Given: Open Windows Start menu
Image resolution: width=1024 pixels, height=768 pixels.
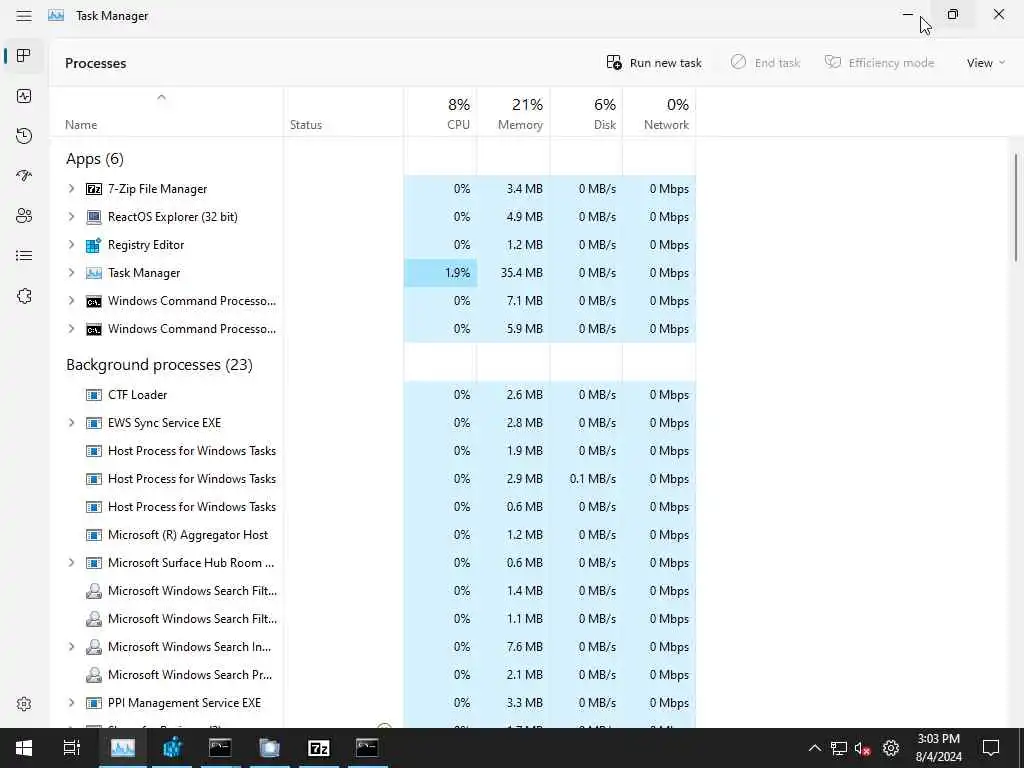Looking at the screenshot, I should (x=24, y=748).
